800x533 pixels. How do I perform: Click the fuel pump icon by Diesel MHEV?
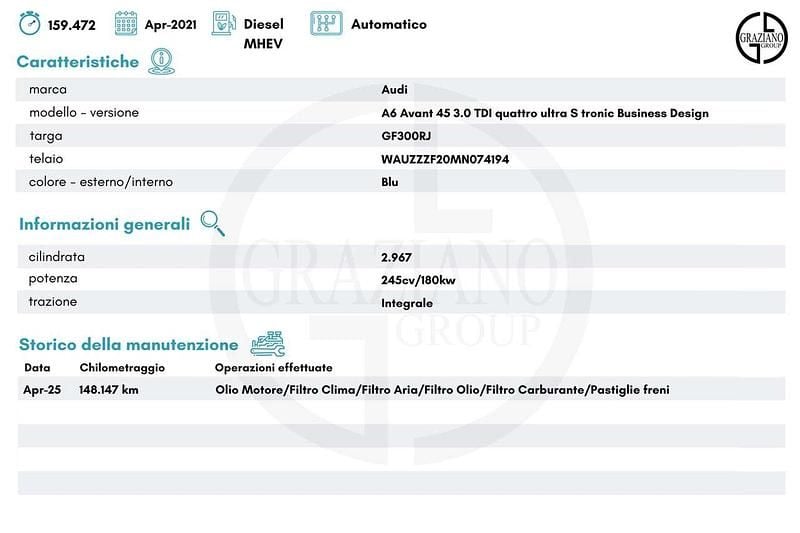224,24
